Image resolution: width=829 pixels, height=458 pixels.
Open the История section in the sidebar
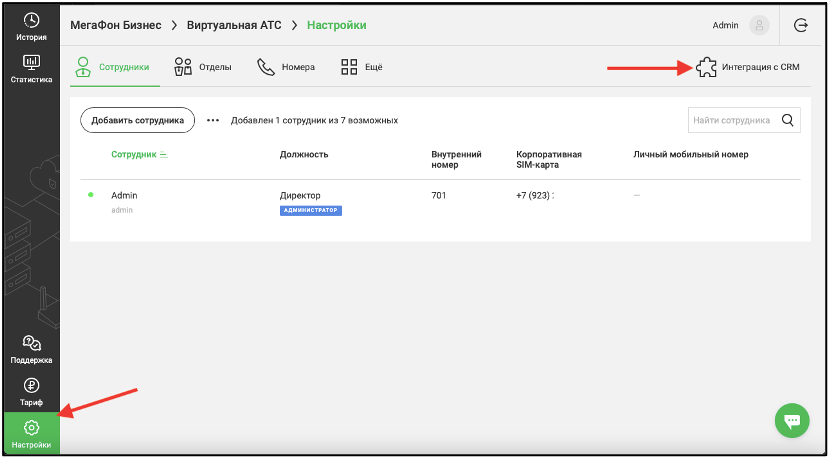(31, 28)
